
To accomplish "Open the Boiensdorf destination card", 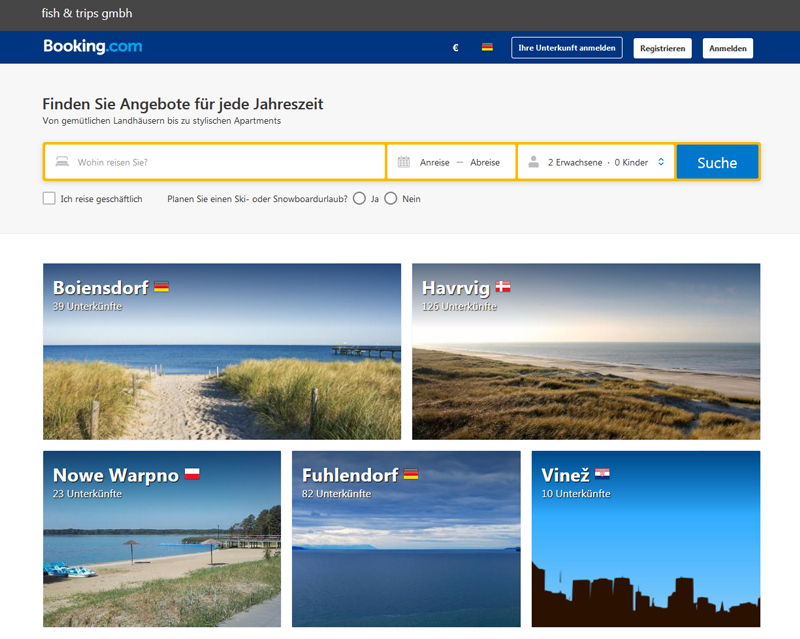I will click(222, 351).
